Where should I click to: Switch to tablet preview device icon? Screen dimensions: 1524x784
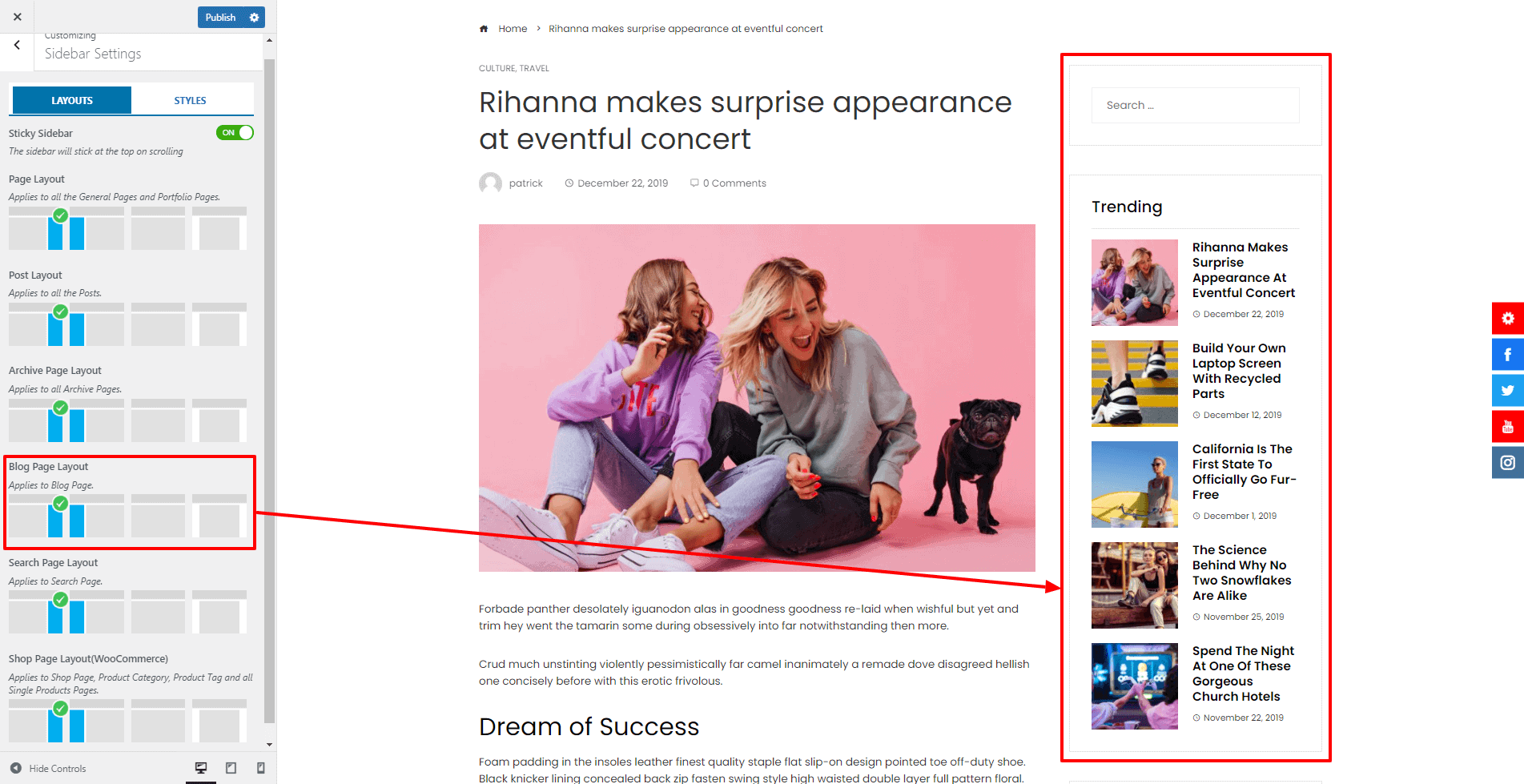tap(231, 768)
